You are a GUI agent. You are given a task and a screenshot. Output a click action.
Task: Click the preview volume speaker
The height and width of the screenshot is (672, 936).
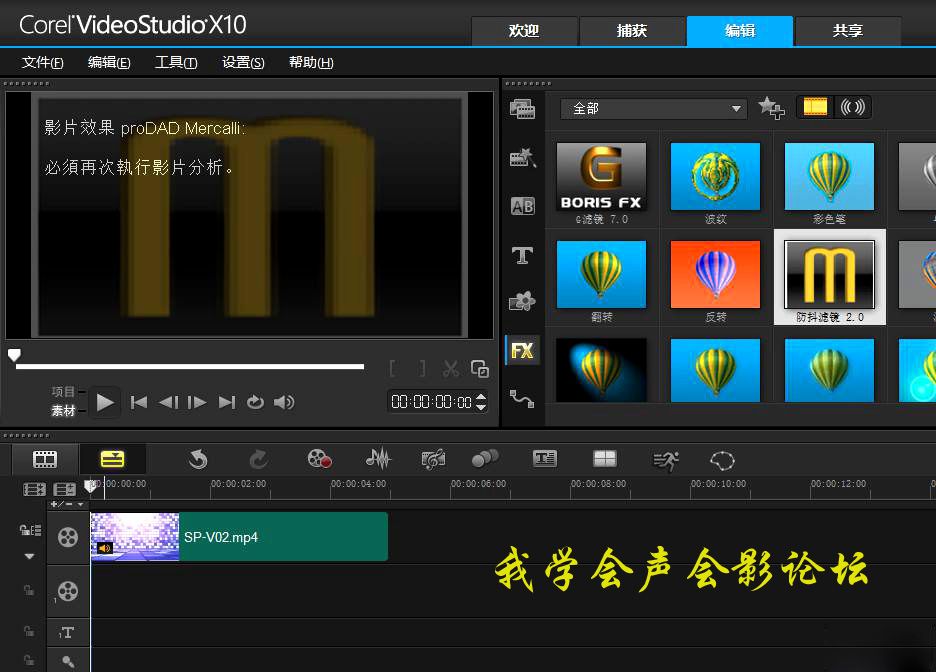[284, 402]
